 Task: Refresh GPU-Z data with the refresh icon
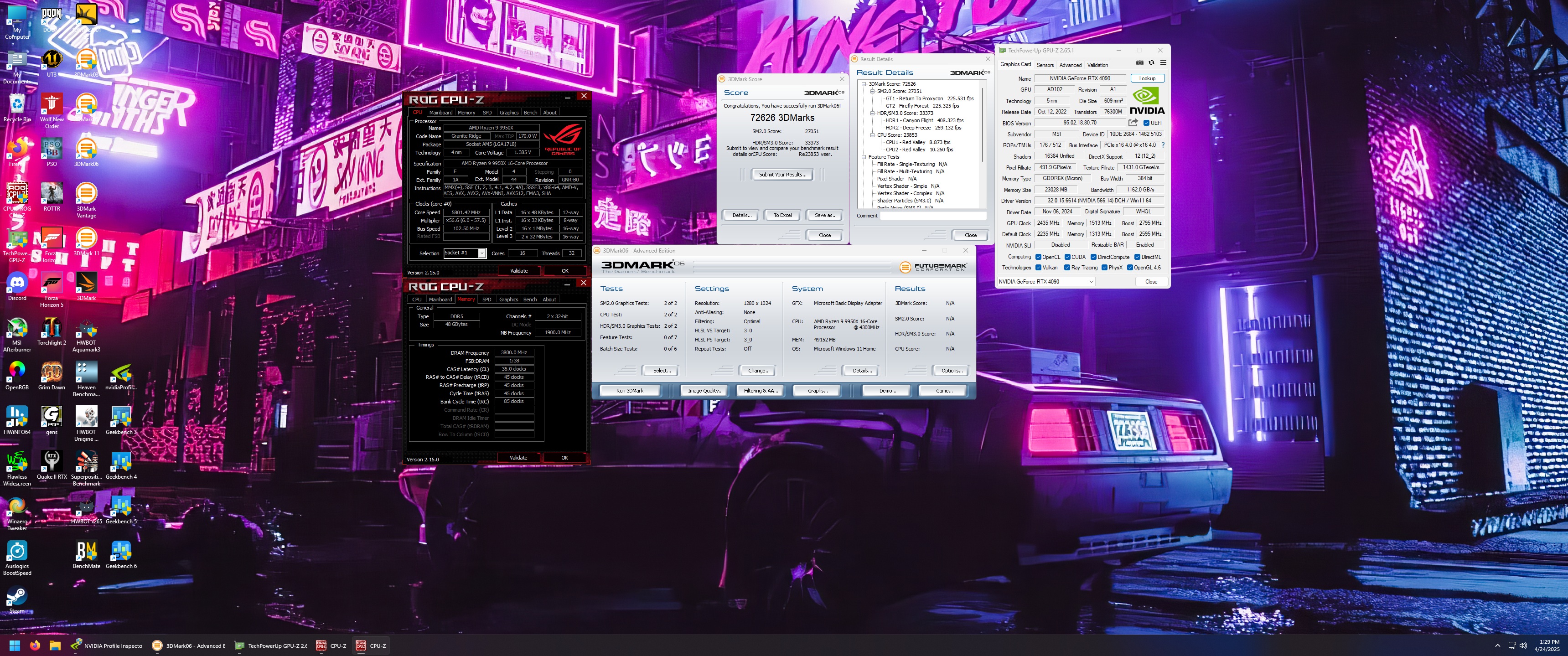coord(1151,62)
